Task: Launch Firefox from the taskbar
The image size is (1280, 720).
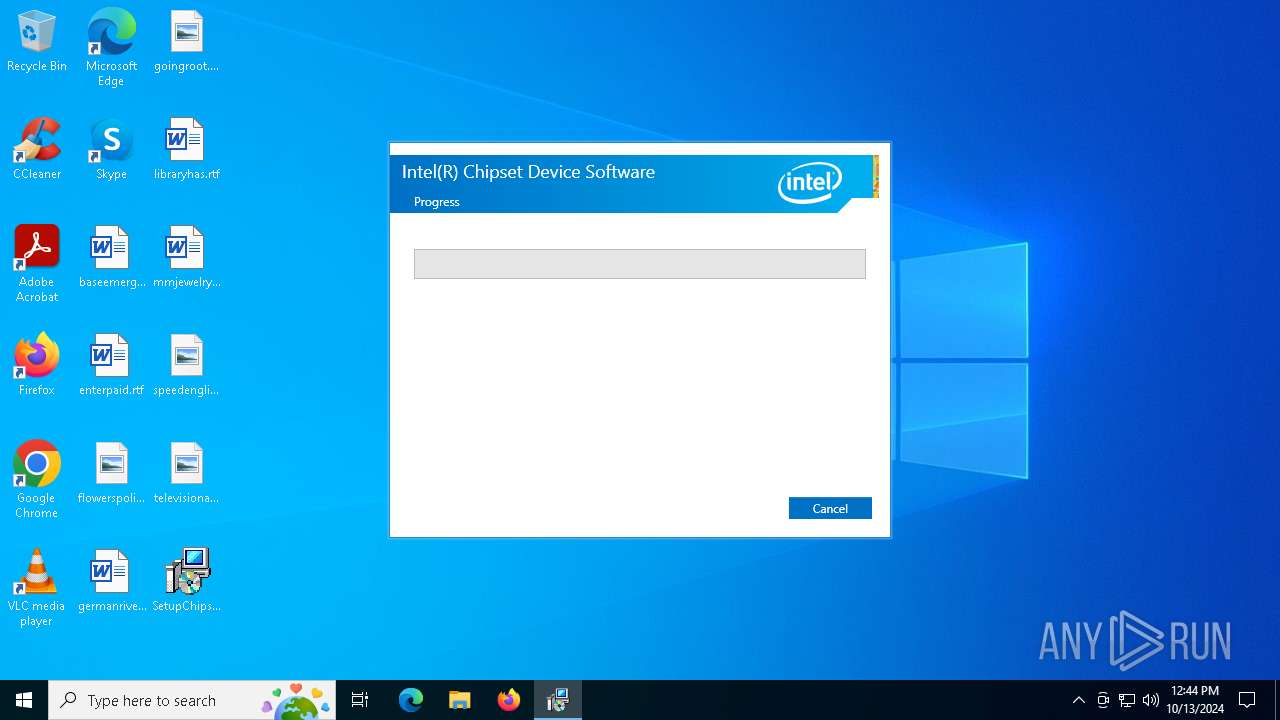Action: 509,700
